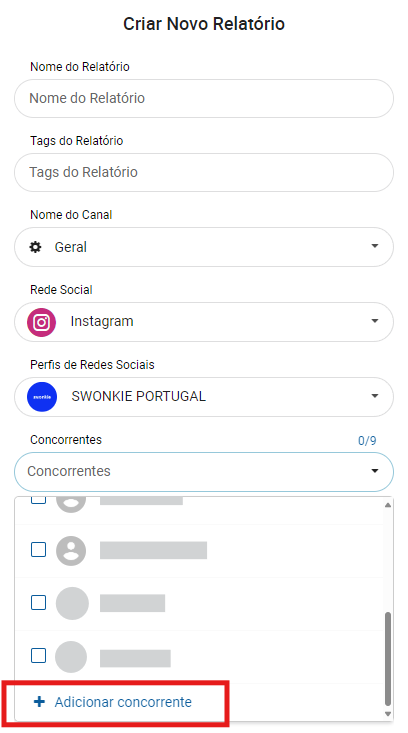Collapse the Concorrentes dropdown
The width and height of the screenshot is (408, 733).
click(374, 471)
